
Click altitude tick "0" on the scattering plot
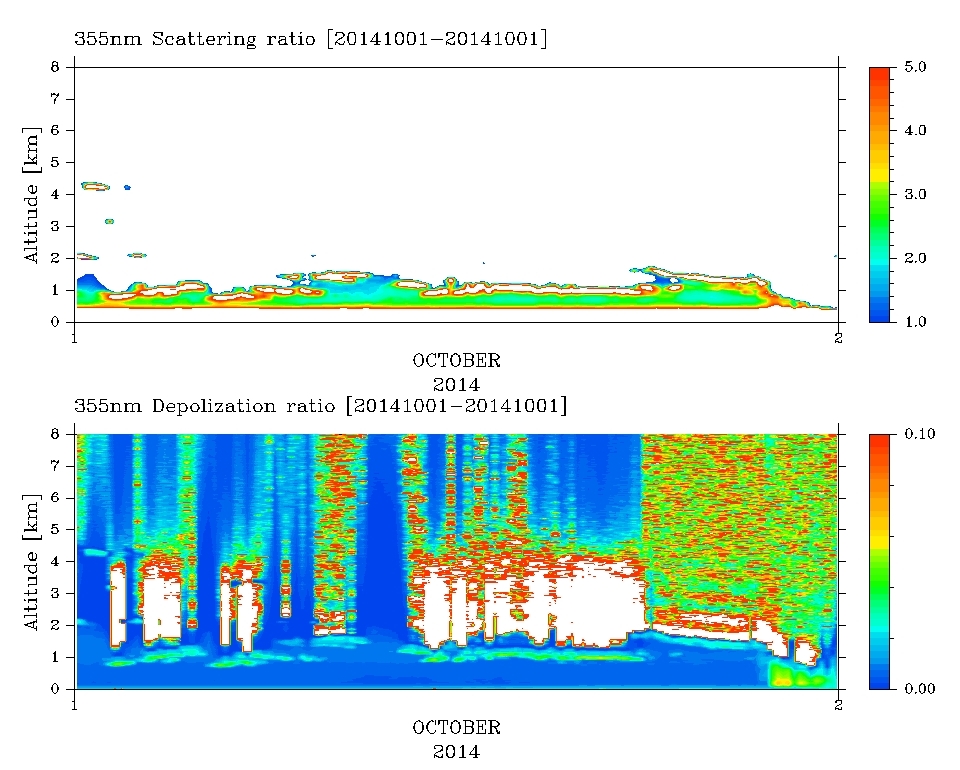click(55, 322)
